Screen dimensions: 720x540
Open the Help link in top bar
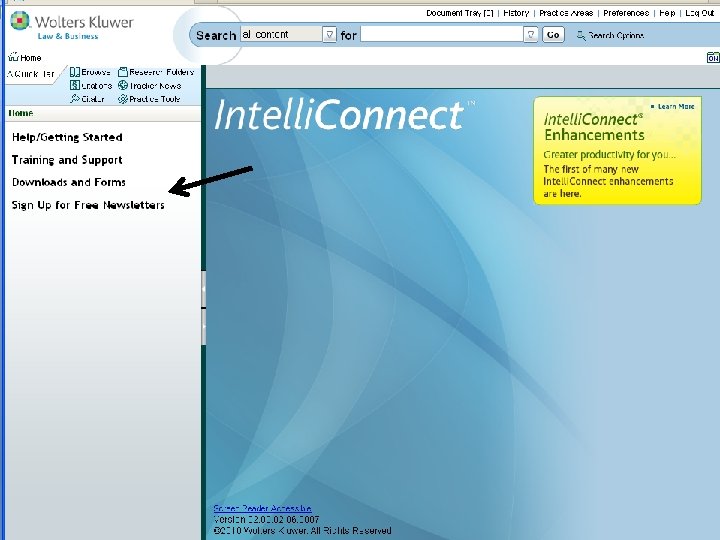coord(667,13)
